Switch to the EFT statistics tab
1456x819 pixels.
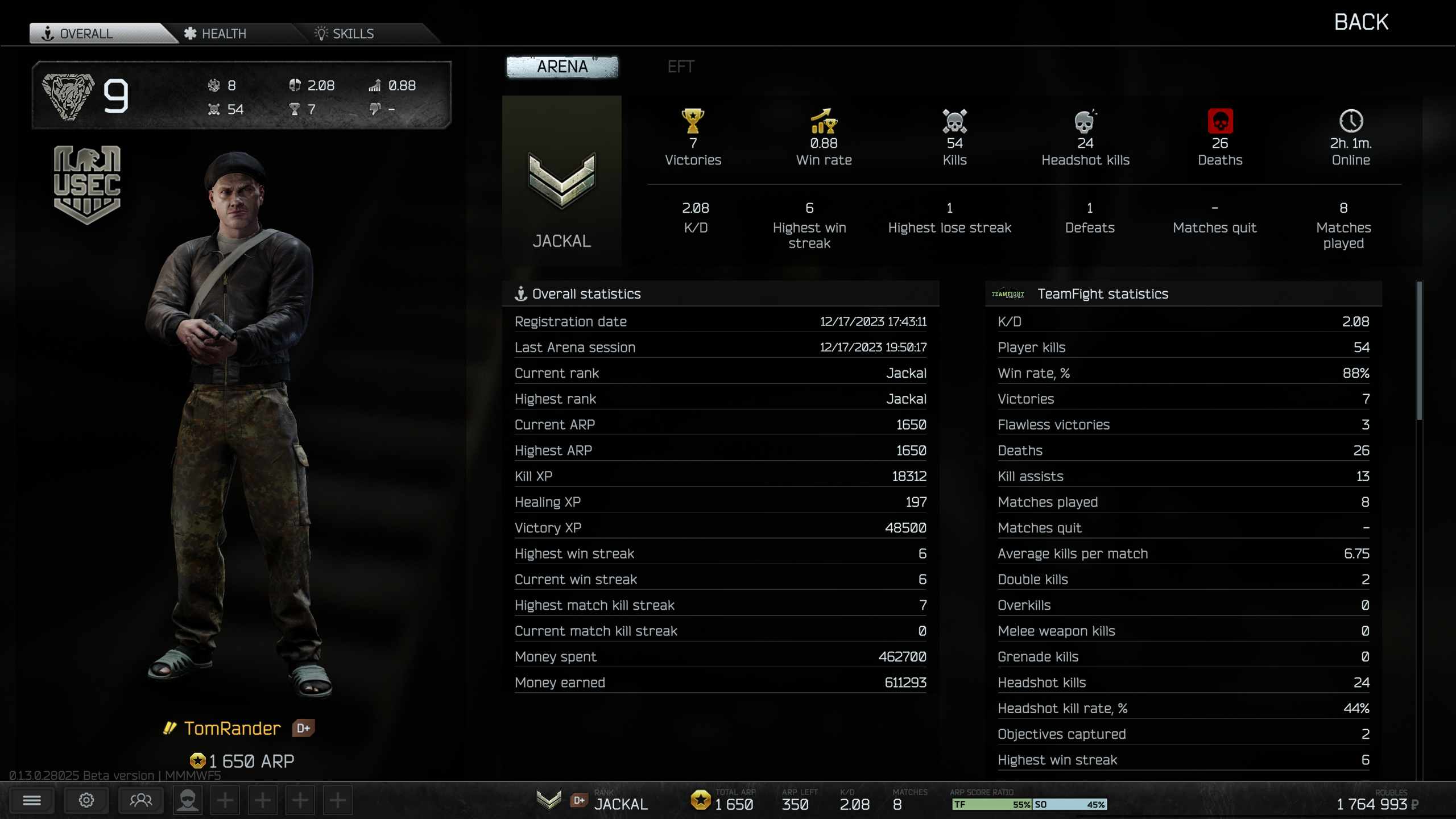pyautogui.click(x=681, y=67)
